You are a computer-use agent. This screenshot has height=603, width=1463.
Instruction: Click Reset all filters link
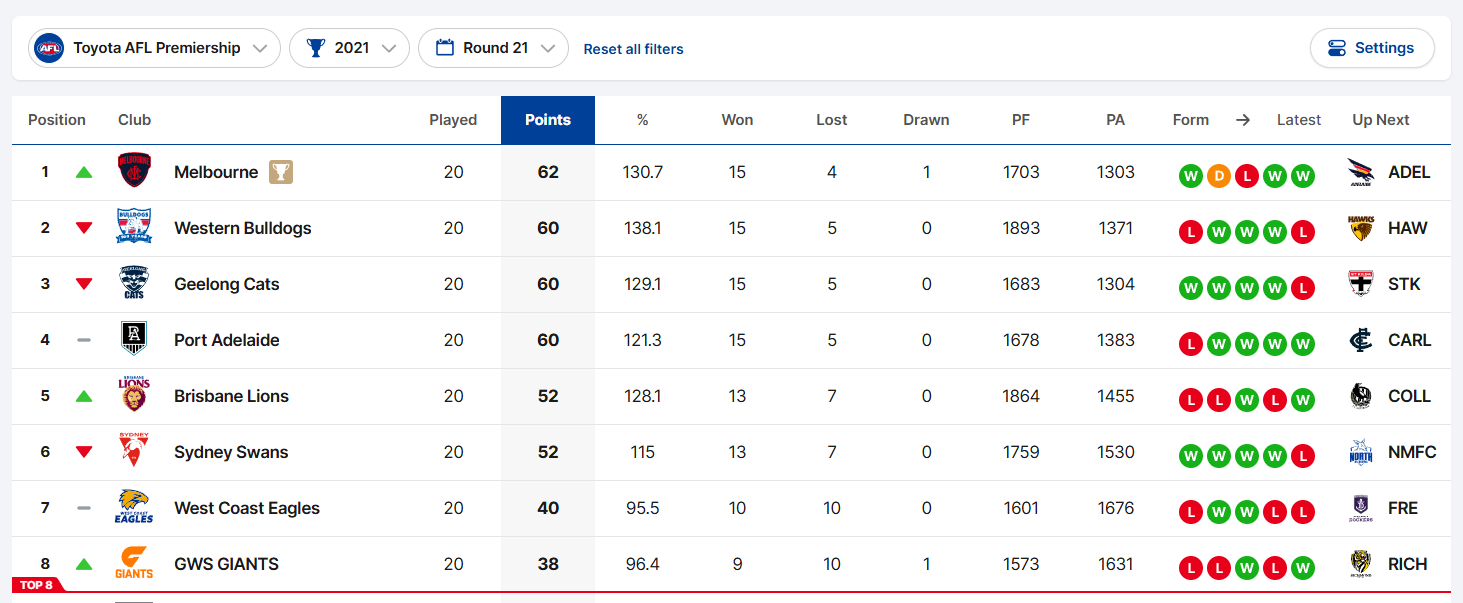634,49
